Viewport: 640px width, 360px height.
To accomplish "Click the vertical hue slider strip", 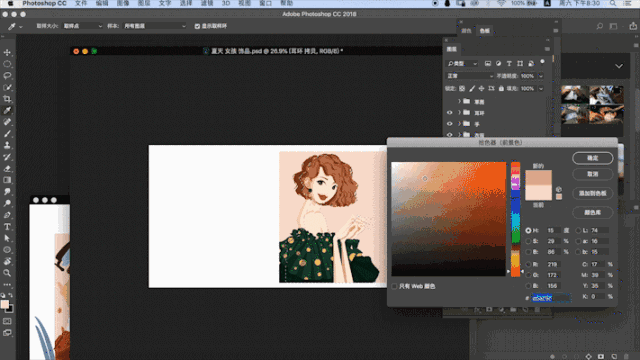I will 516,219.
